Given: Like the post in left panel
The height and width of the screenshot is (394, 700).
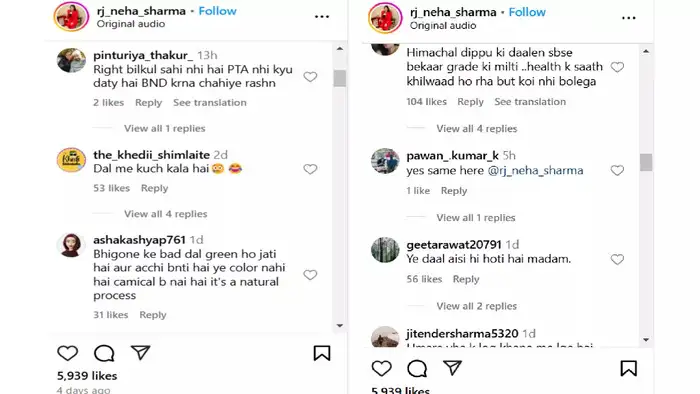Looking at the screenshot, I should [x=67, y=353].
